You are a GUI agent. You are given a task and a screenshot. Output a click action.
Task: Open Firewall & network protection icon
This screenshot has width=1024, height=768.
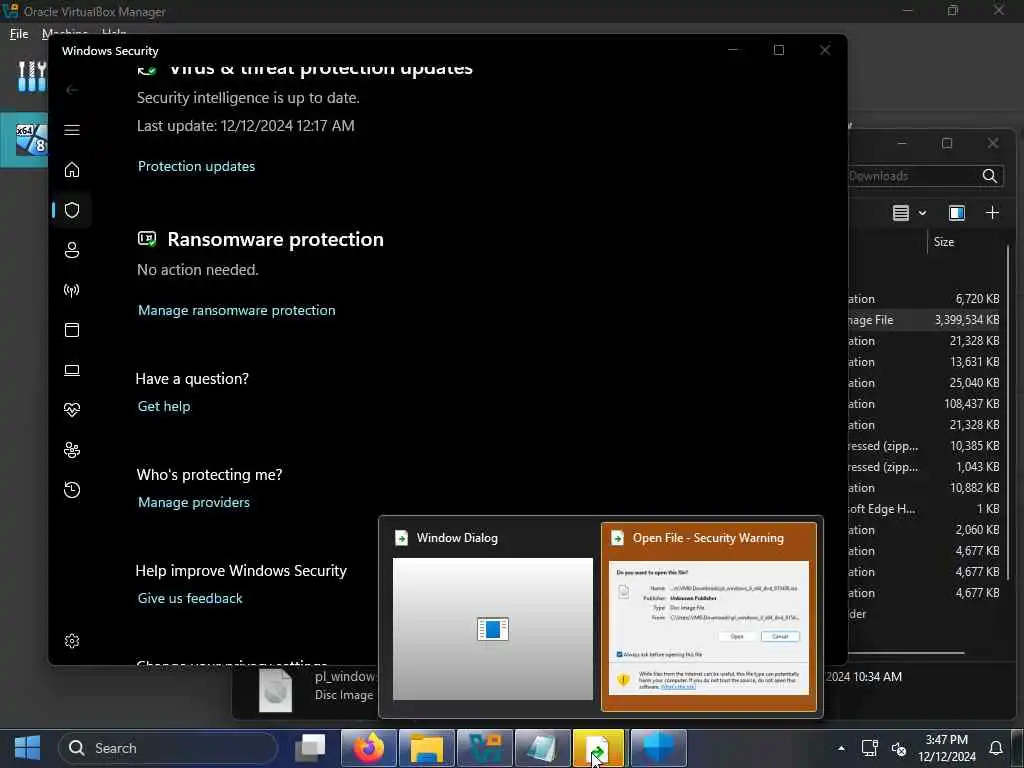point(72,290)
